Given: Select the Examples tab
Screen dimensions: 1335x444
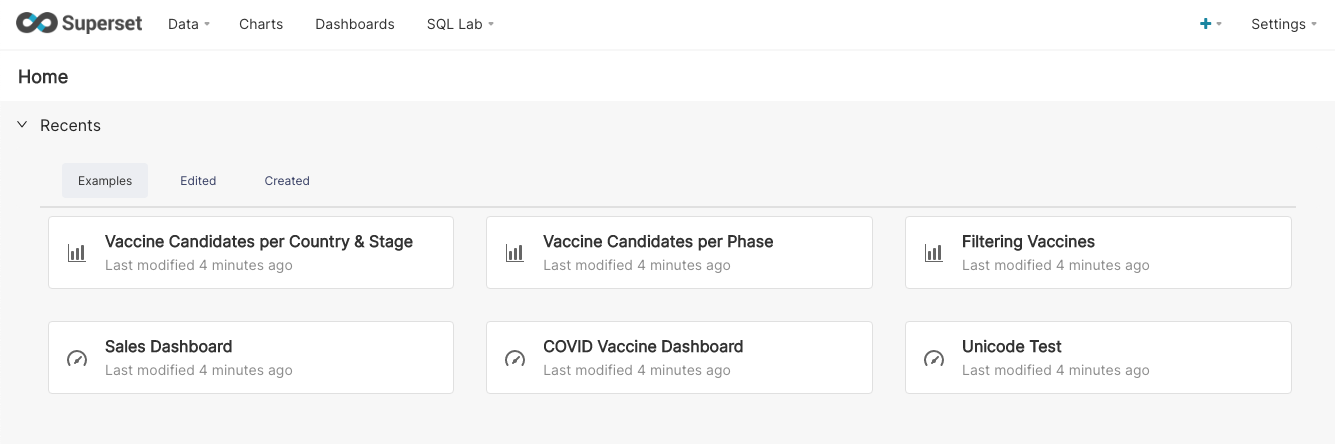Looking at the screenshot, I should [x=105, y=181].
